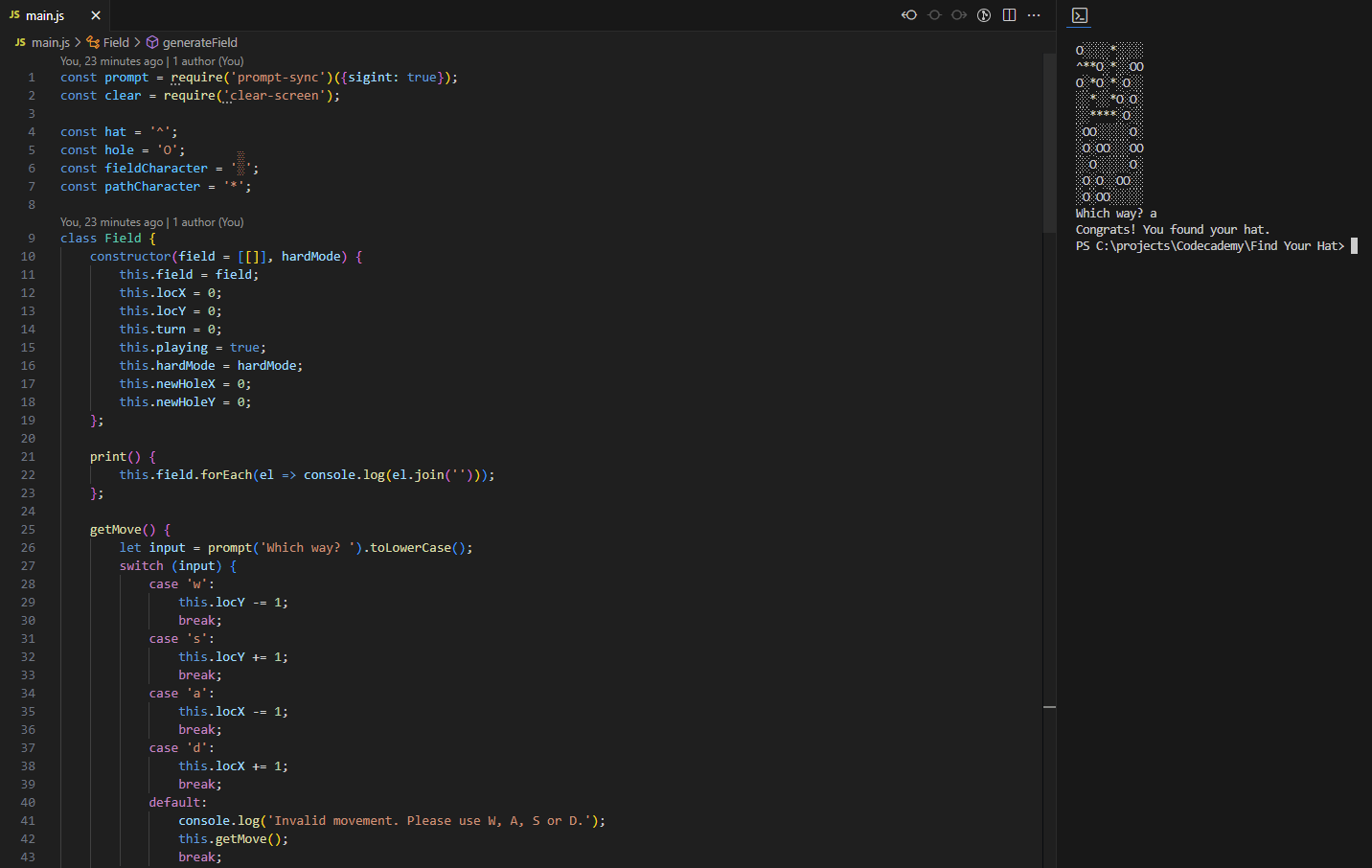
Task: Click 'clear-screen' string on line 2
Action: 274,96
